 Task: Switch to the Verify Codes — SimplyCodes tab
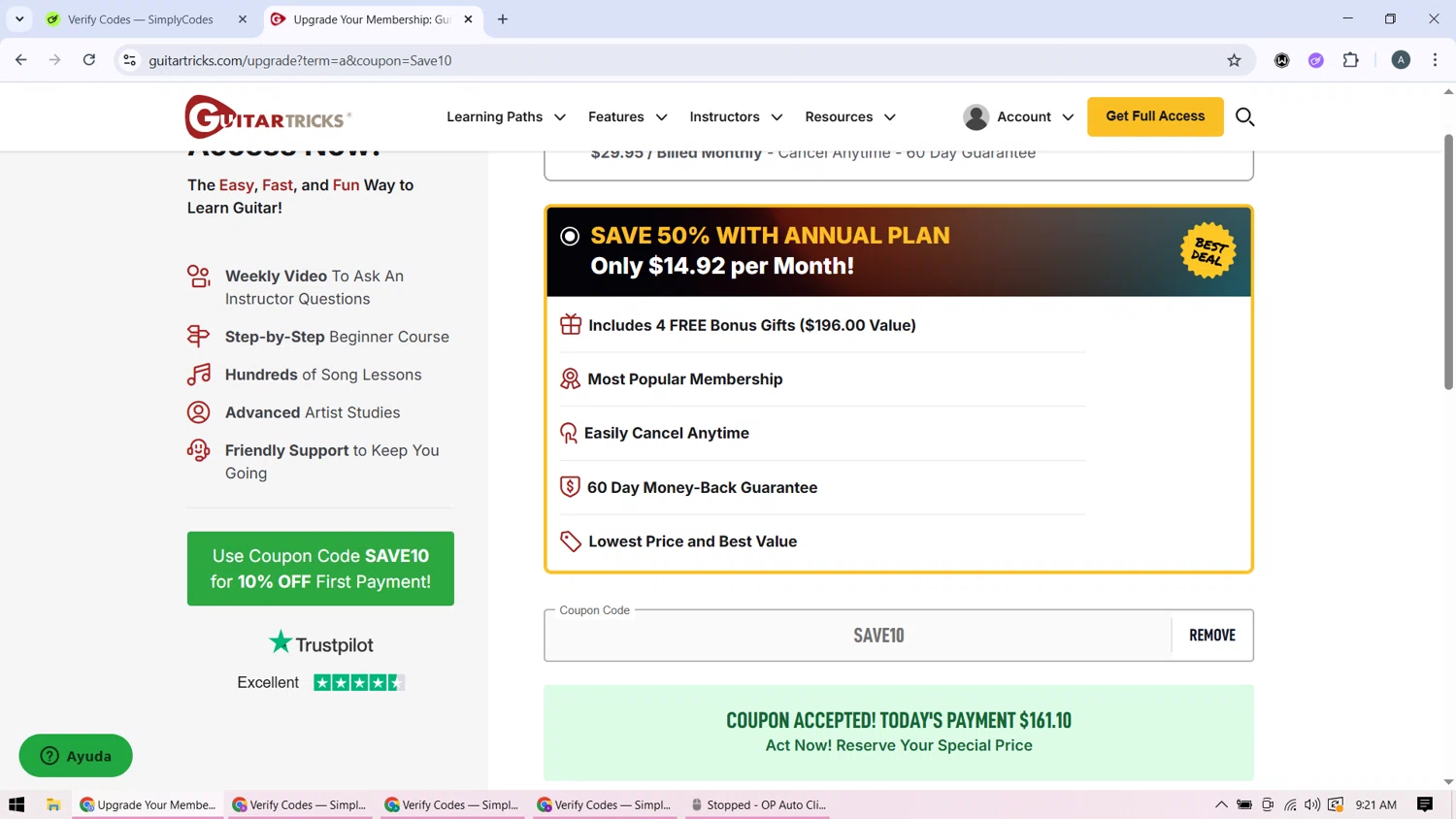tap(146, 19)
